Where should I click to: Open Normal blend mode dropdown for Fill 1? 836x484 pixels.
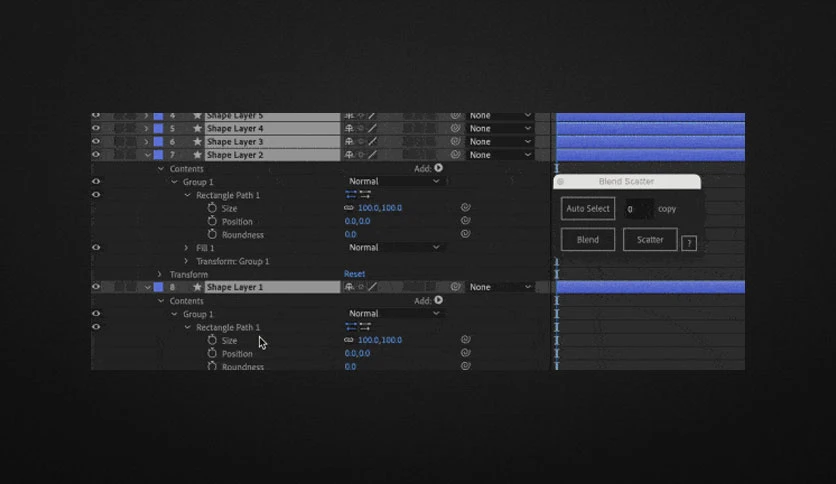click(394, 247)
